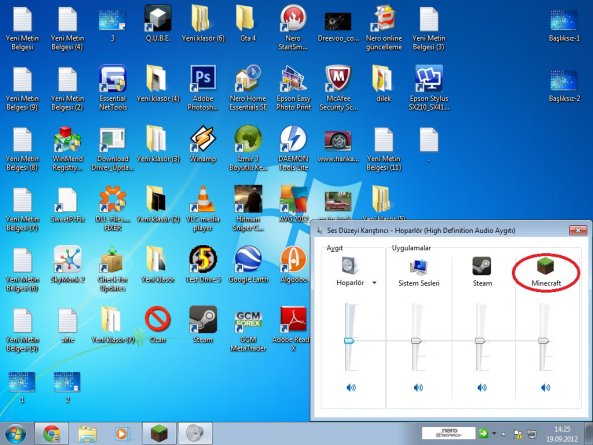Open dropdown next to Nero search go button
The width and height of the screenshot is (593, 445).
(494, 433)
